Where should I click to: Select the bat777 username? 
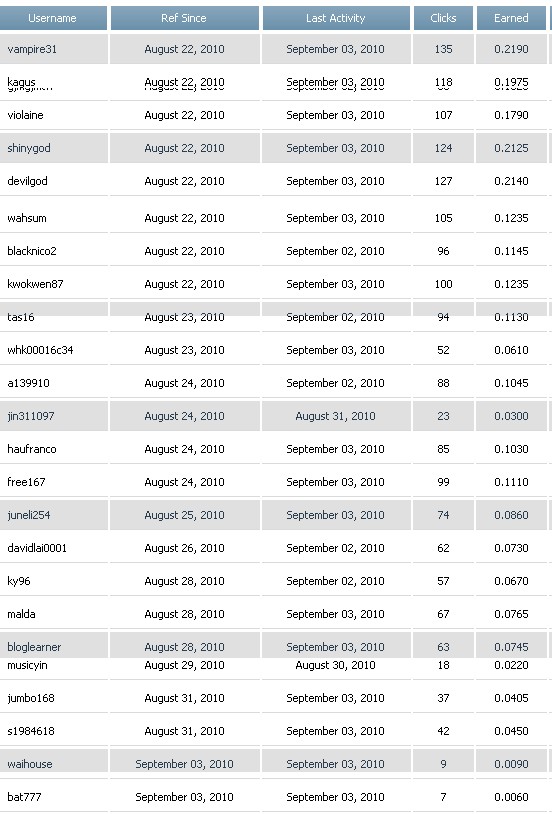[24, 797]
